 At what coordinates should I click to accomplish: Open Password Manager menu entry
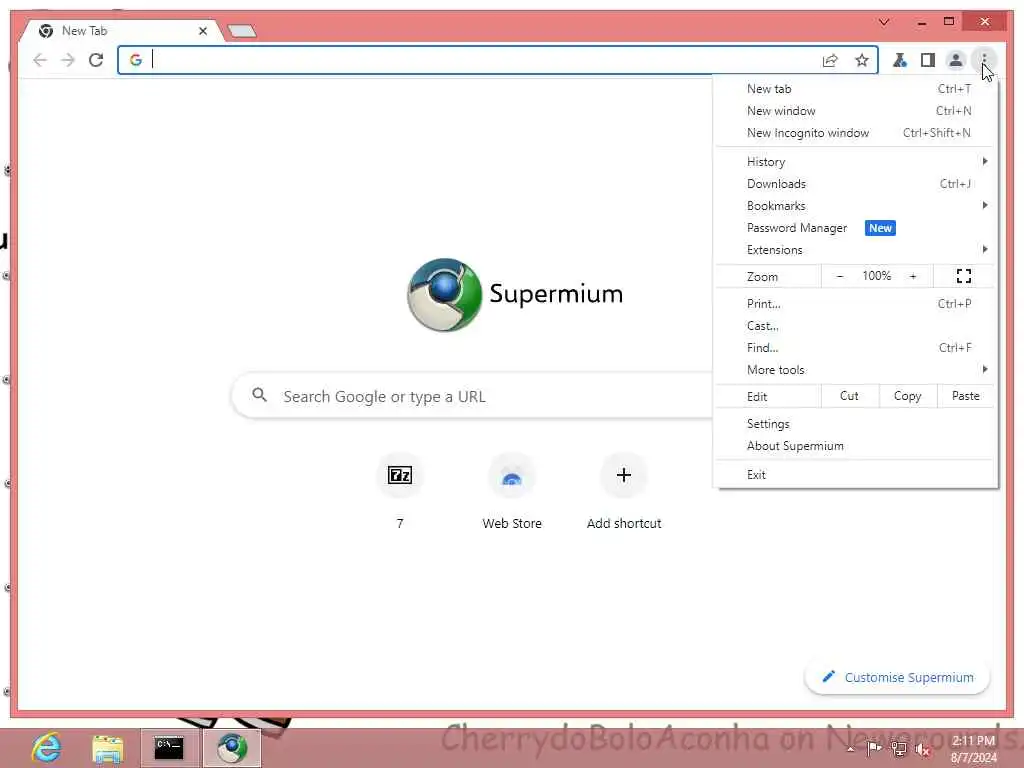tap(856, 228)
